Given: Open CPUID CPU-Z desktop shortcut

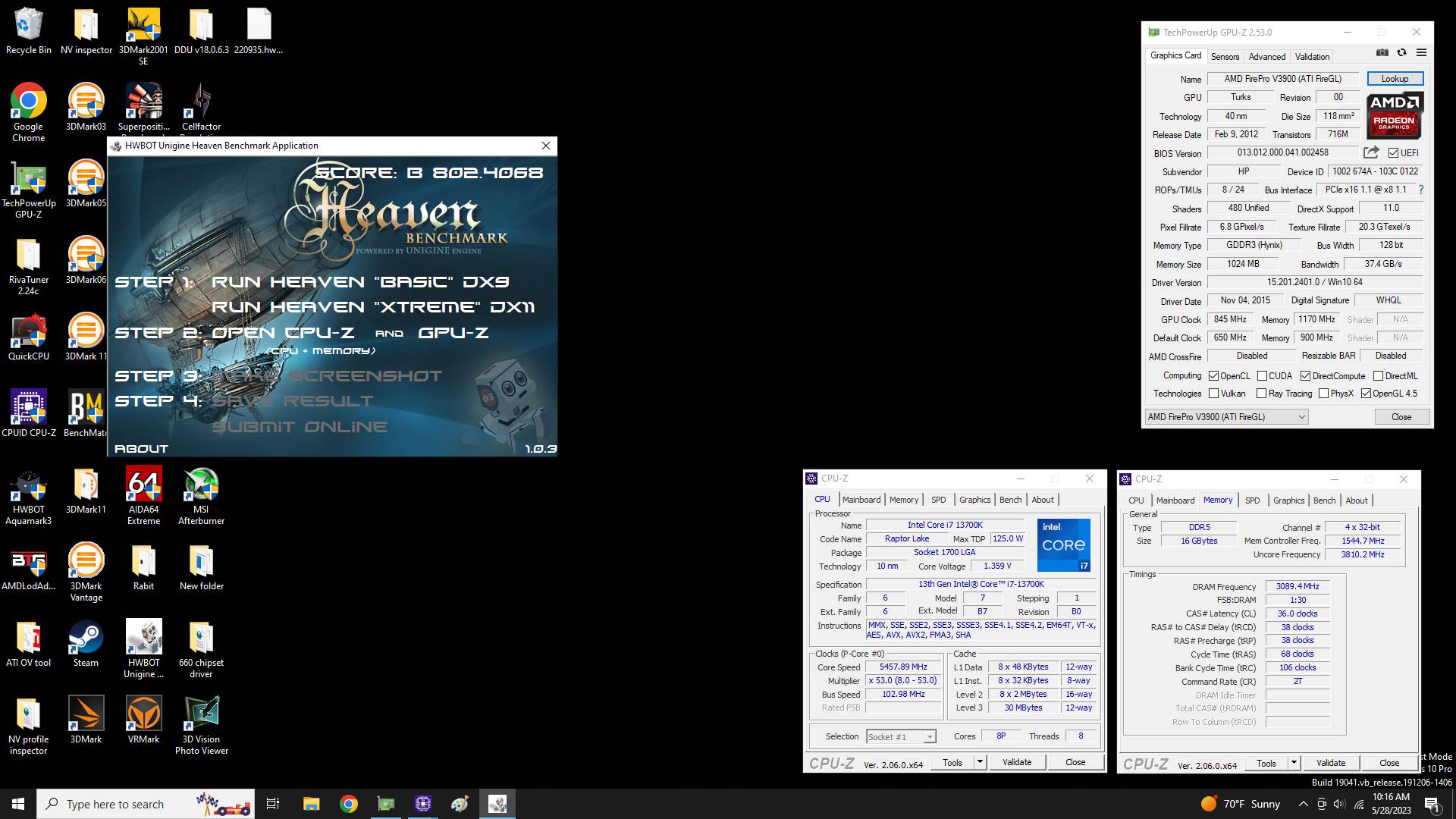Looking at the screenshot, I should point(28,413).
